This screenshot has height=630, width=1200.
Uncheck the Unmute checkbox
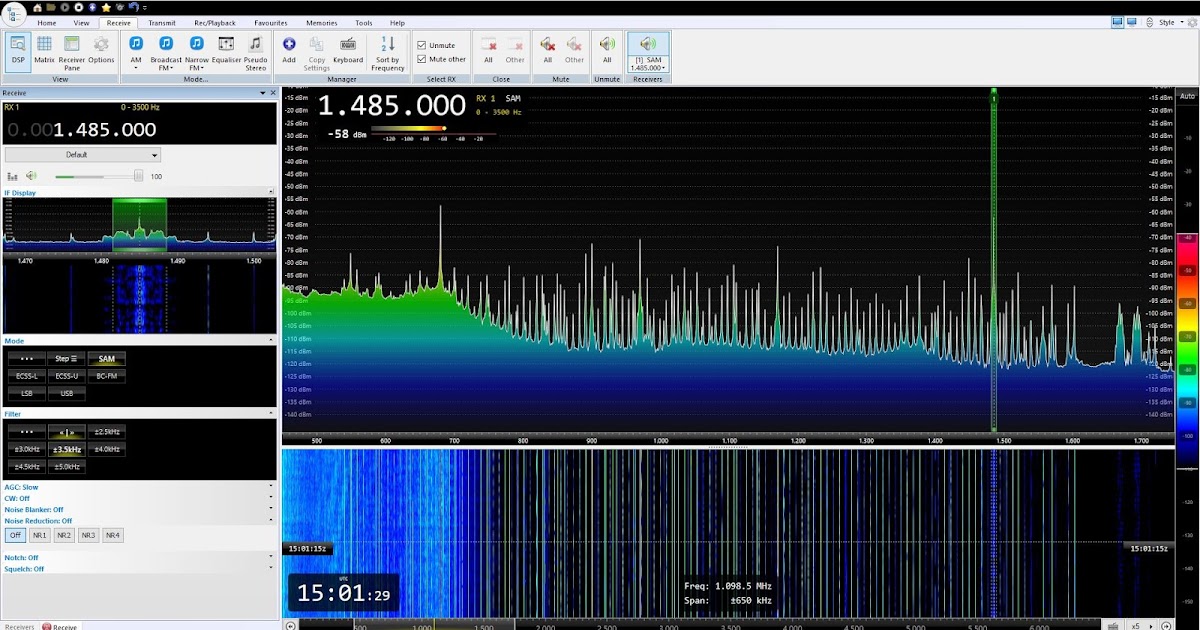click(x=421, y=45)
